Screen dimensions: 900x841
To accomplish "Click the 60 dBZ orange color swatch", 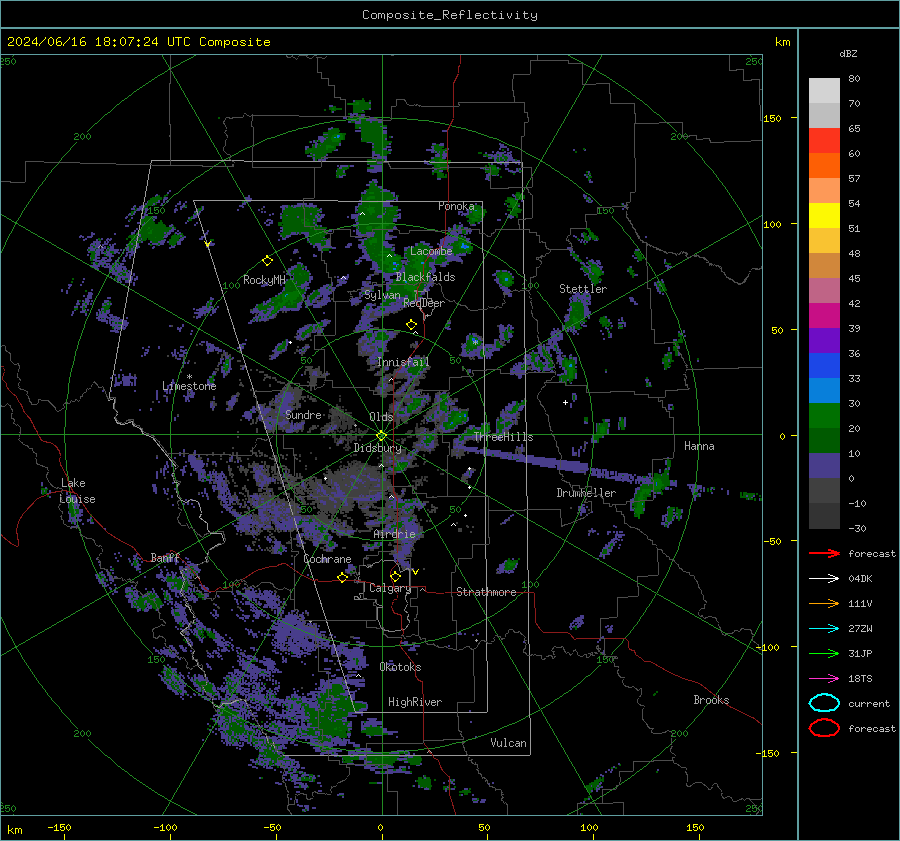I will point(824,165).
